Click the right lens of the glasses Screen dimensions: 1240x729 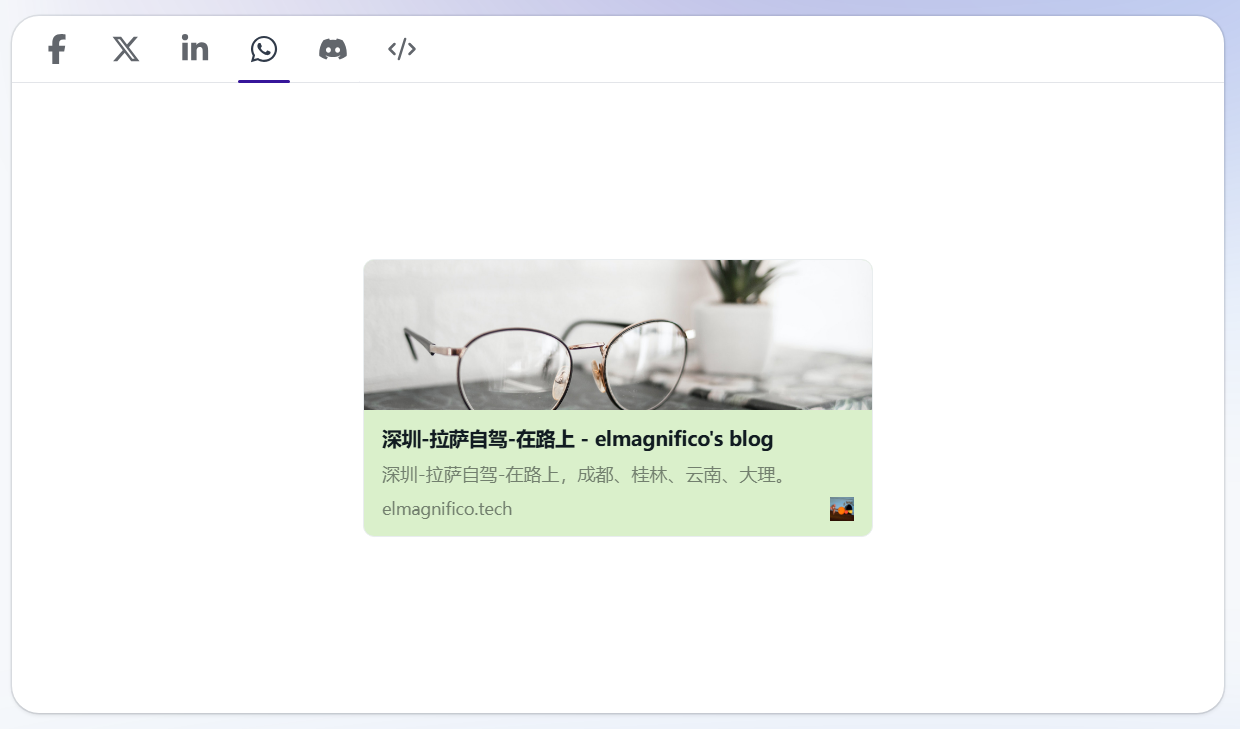pos(647,365)
